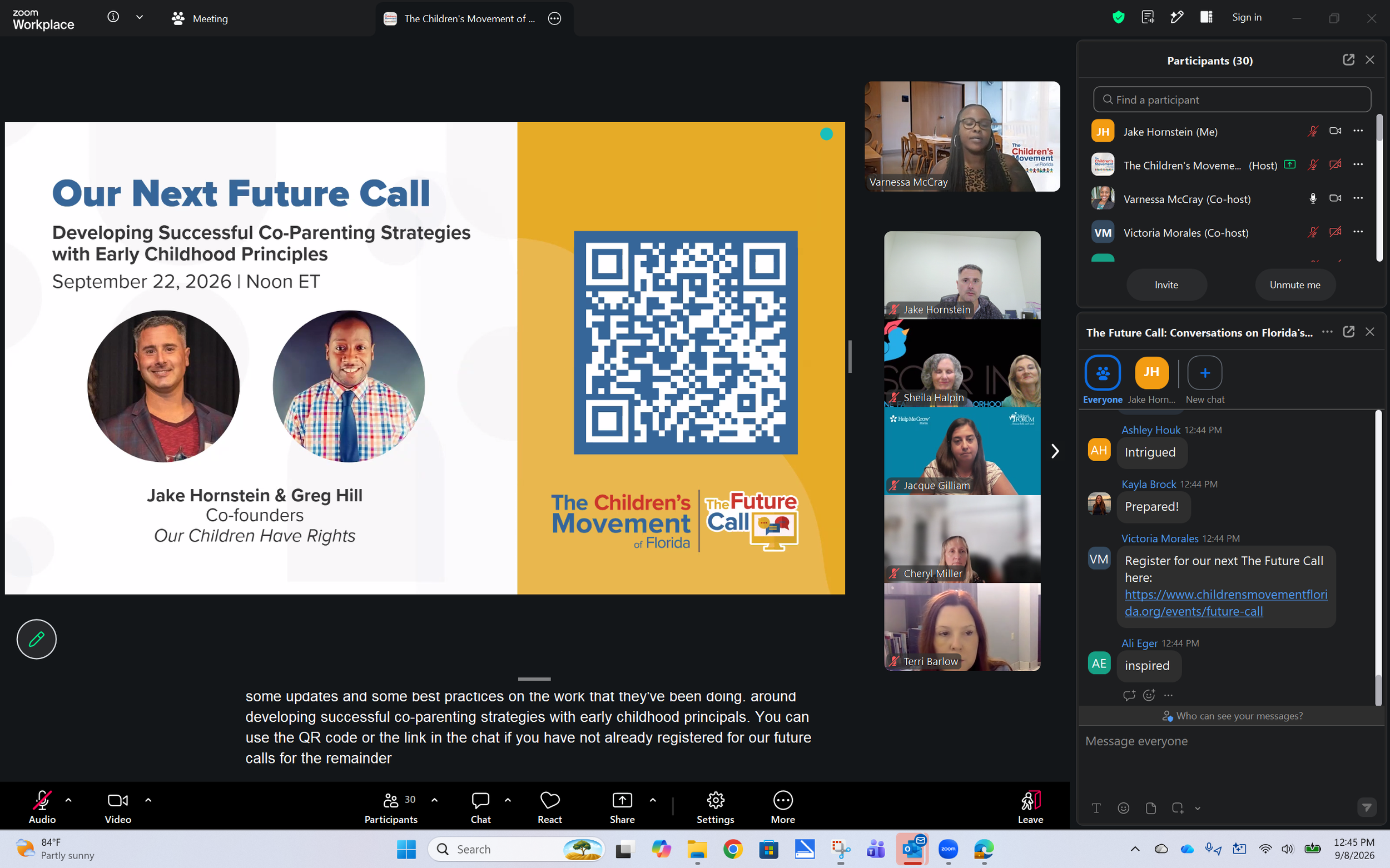1390x868 pixels.
Task: Open more options for The Children's Movement host
Action: coord(1358,164)
